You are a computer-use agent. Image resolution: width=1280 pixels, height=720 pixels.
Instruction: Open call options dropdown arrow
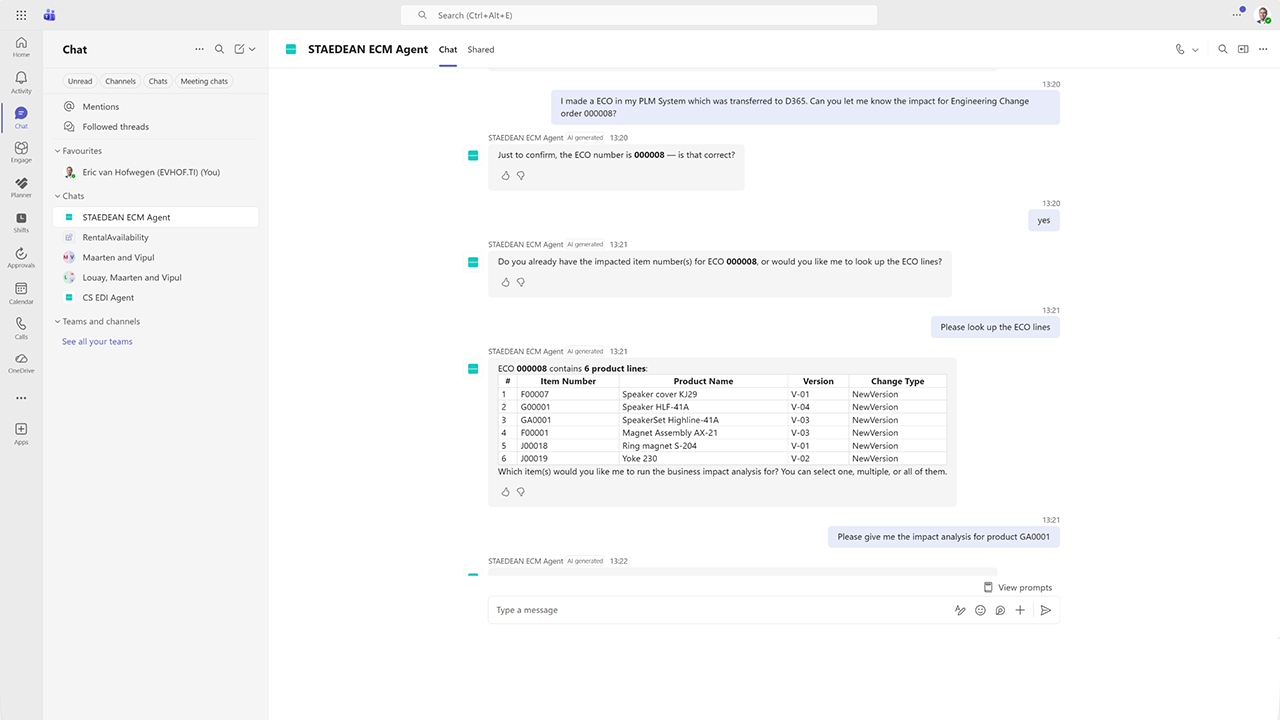click(x=1195, y=49)
